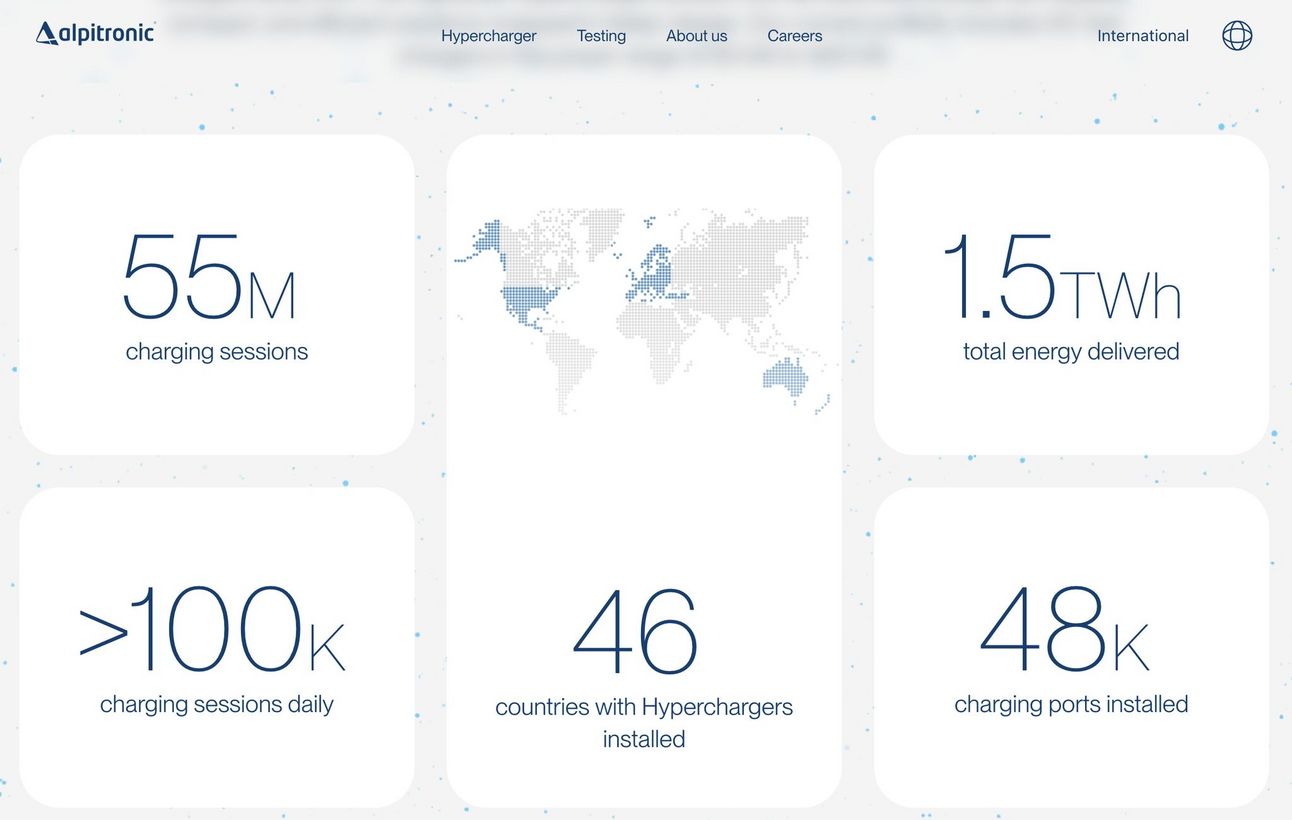Click the 1.5TWh statistic
Image resolution: width=1292 pixels, height=820 pixels.
pyautogui.click(x=1062, y=277)
